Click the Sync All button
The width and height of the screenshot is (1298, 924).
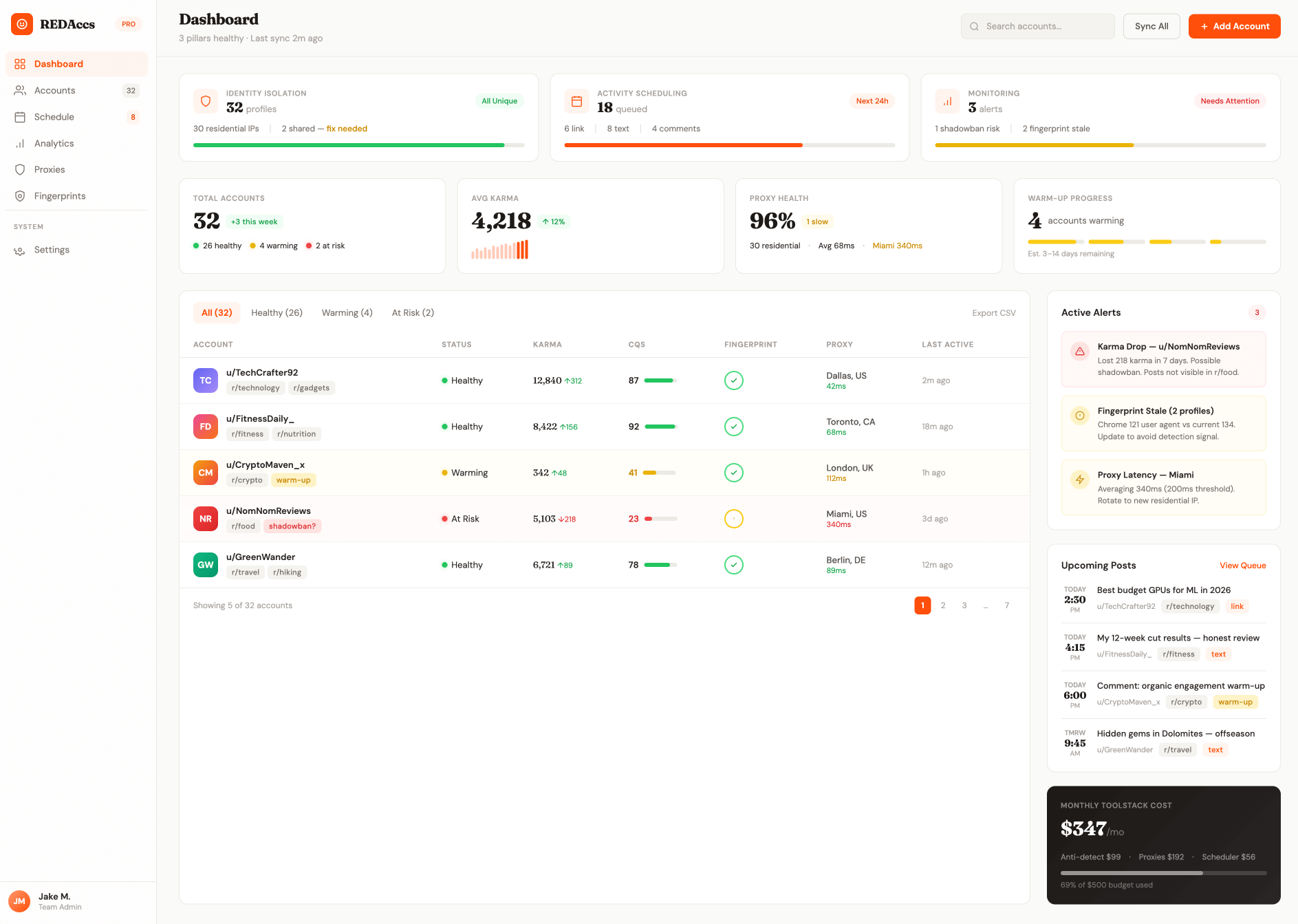[x=1151, y=26]
